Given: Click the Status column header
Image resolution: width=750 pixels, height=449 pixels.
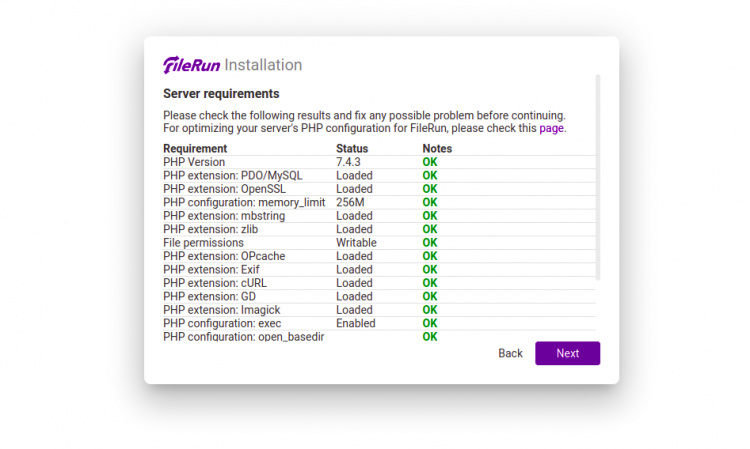Looking at the screenshot, I should (352, 149).
